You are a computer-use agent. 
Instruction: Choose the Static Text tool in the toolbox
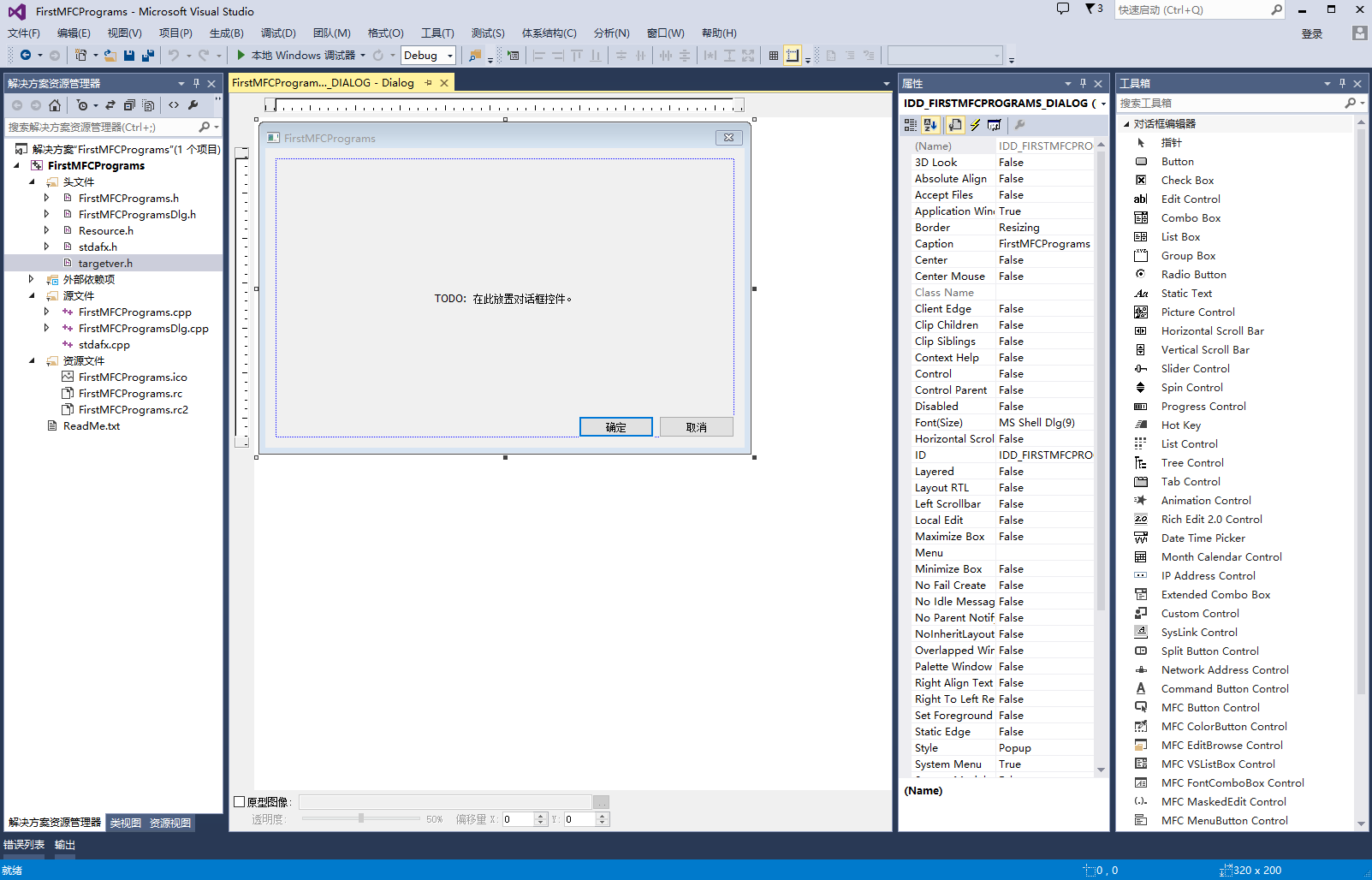(1185, 294)
